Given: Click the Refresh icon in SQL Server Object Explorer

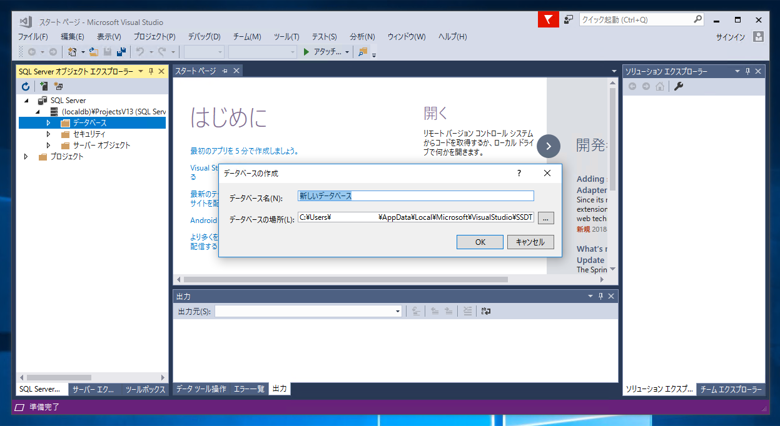Looking at the screenshot, I should [25, 87].
